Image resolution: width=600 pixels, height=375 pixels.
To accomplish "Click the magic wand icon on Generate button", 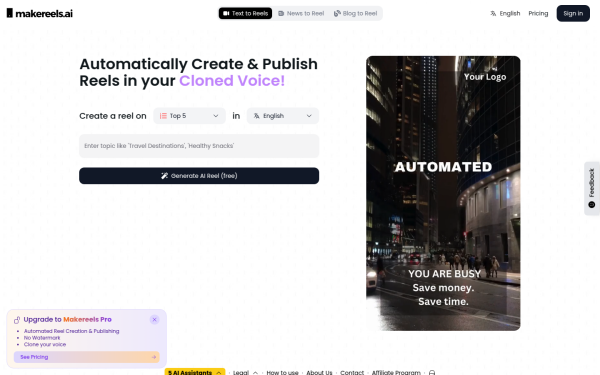I will point(165,176).
